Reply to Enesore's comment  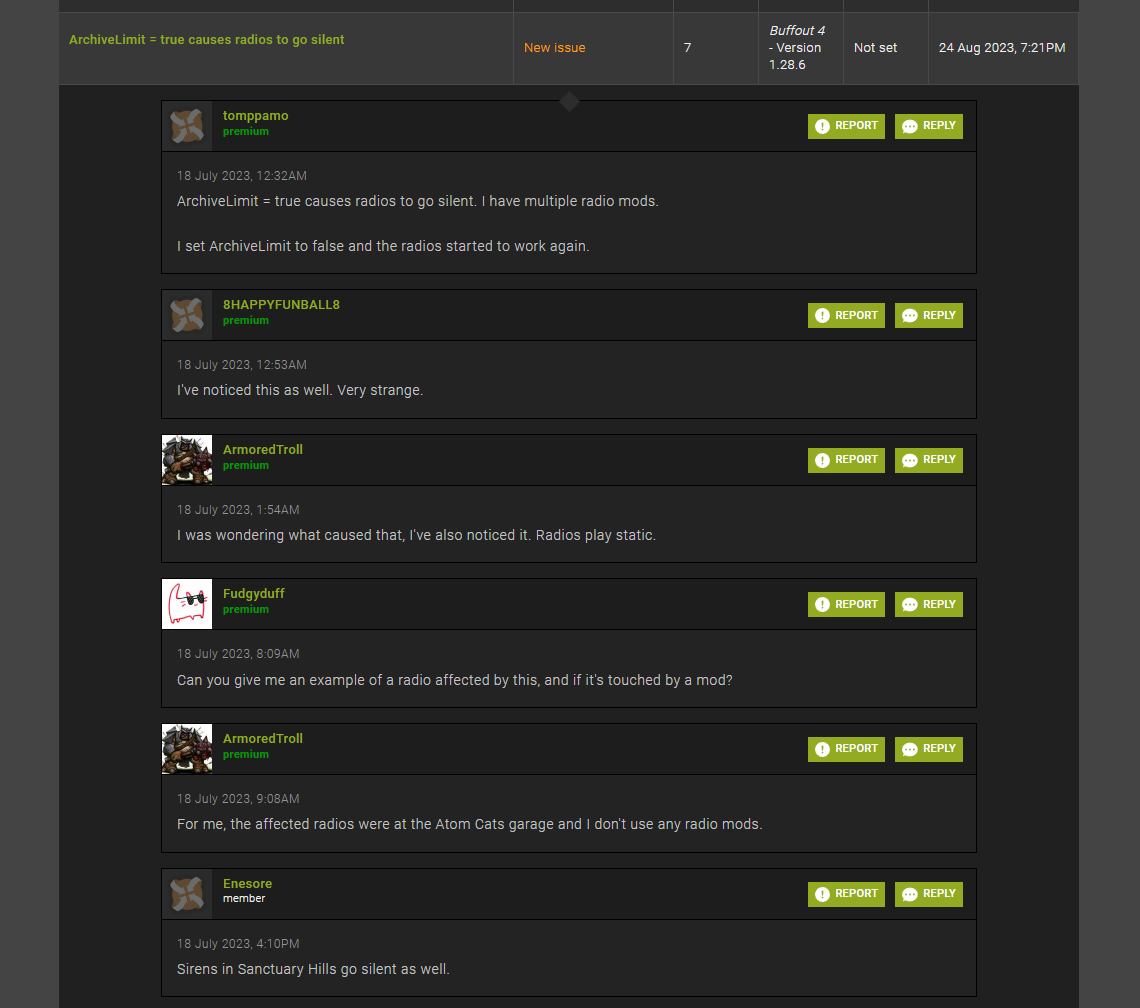[x=928, y=894]
